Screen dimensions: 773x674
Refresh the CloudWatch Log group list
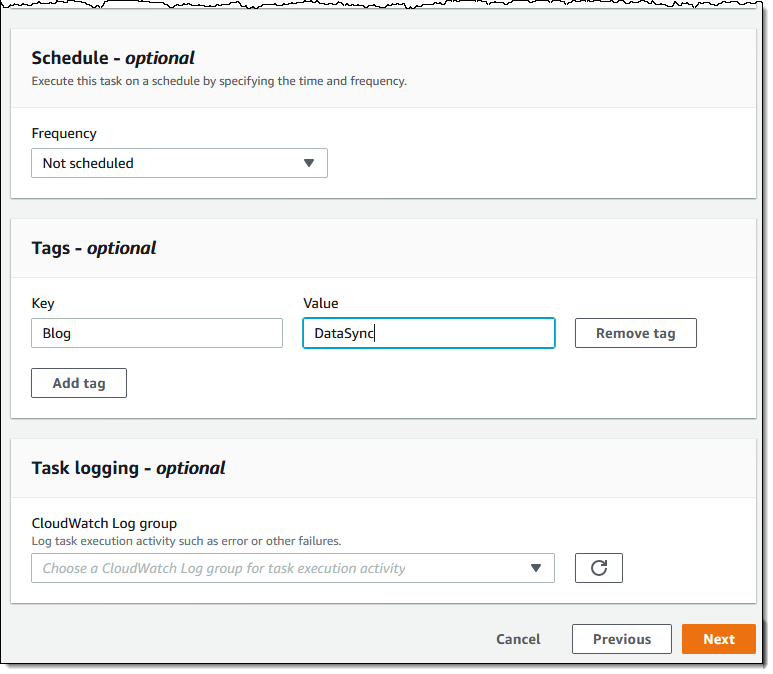point(598,568)
